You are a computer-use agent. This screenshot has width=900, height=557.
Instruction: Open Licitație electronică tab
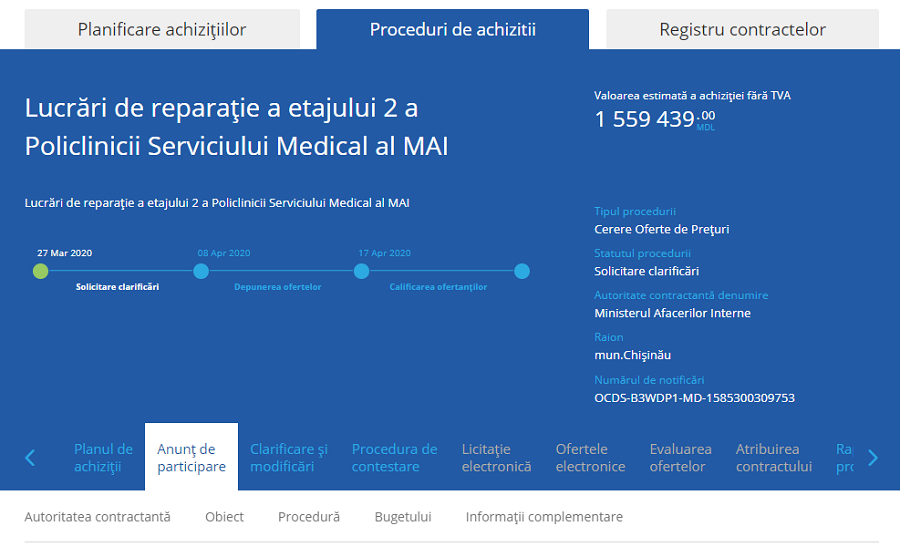click(496, 458)
